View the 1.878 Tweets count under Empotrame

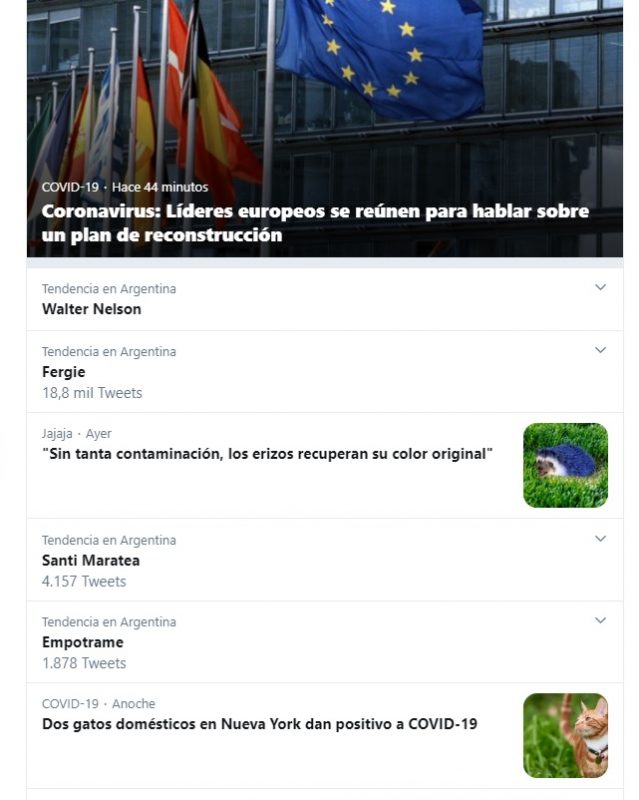[x=84, y=663]
